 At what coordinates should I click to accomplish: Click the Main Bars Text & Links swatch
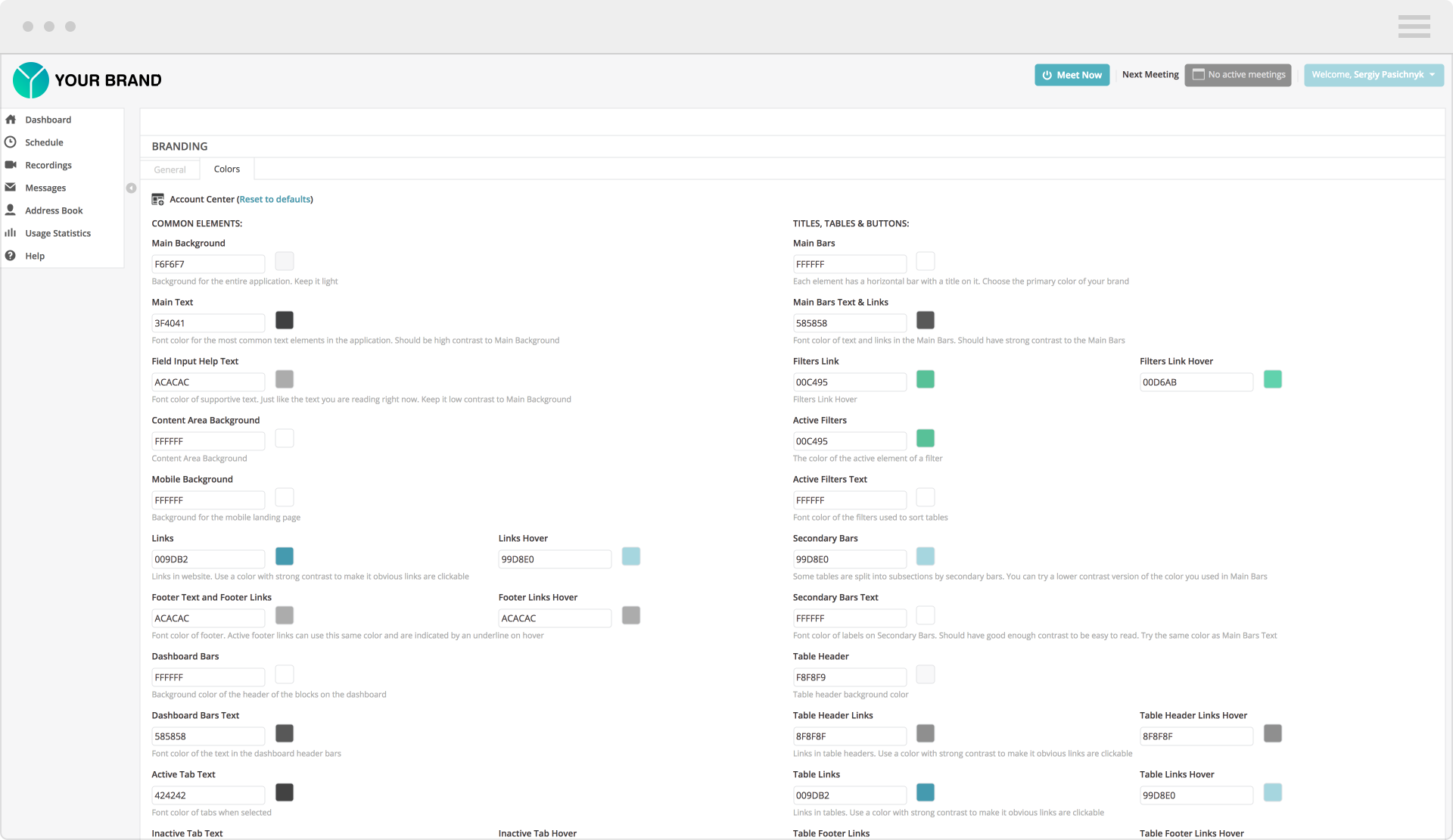coord(926,320)
